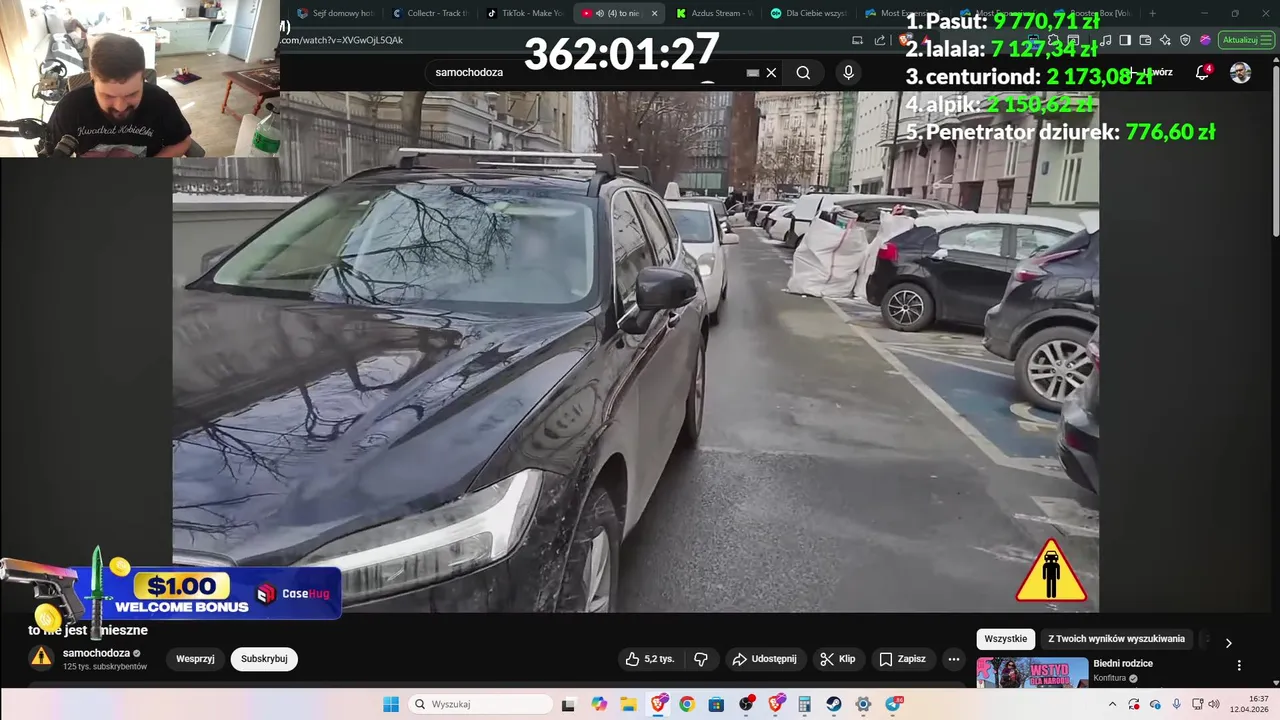Launch Copilot from taskbar
Image resolution: width=1280 pixels, height=720 pixels.
599,704
